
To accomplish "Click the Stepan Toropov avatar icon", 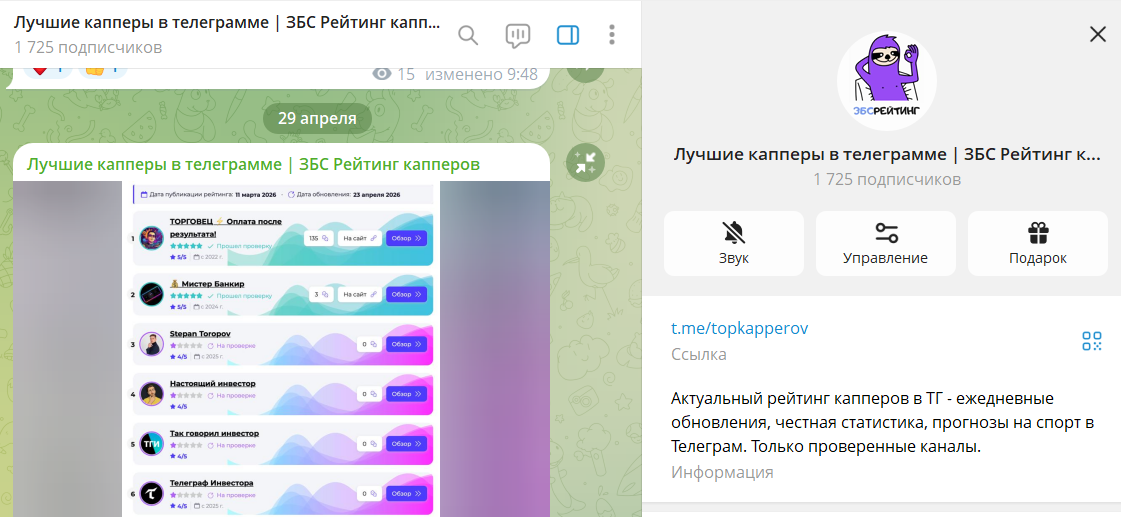I will pyautogui.click(x=152, y=344).
